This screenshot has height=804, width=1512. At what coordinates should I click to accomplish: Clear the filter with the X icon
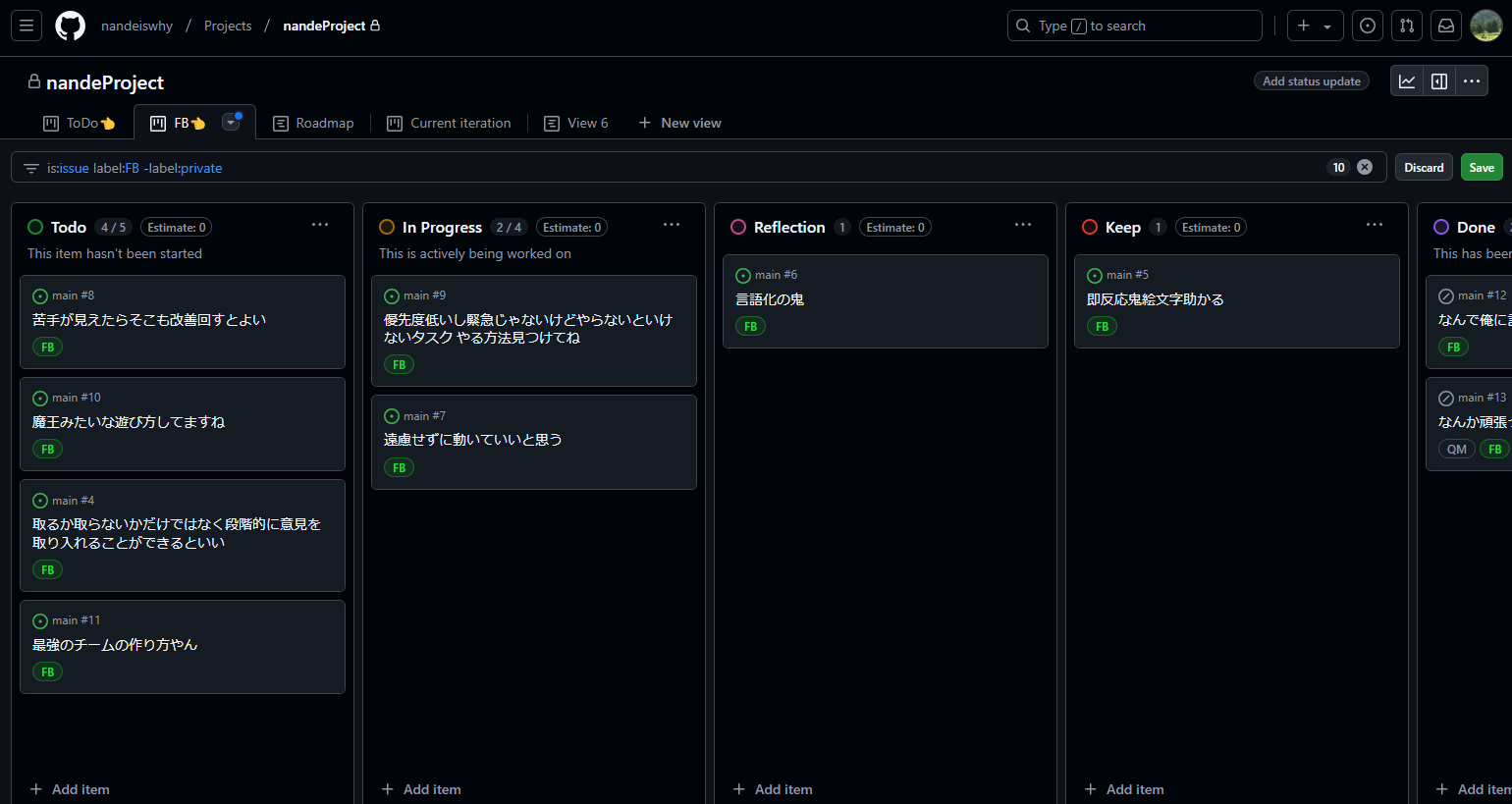1365,167
